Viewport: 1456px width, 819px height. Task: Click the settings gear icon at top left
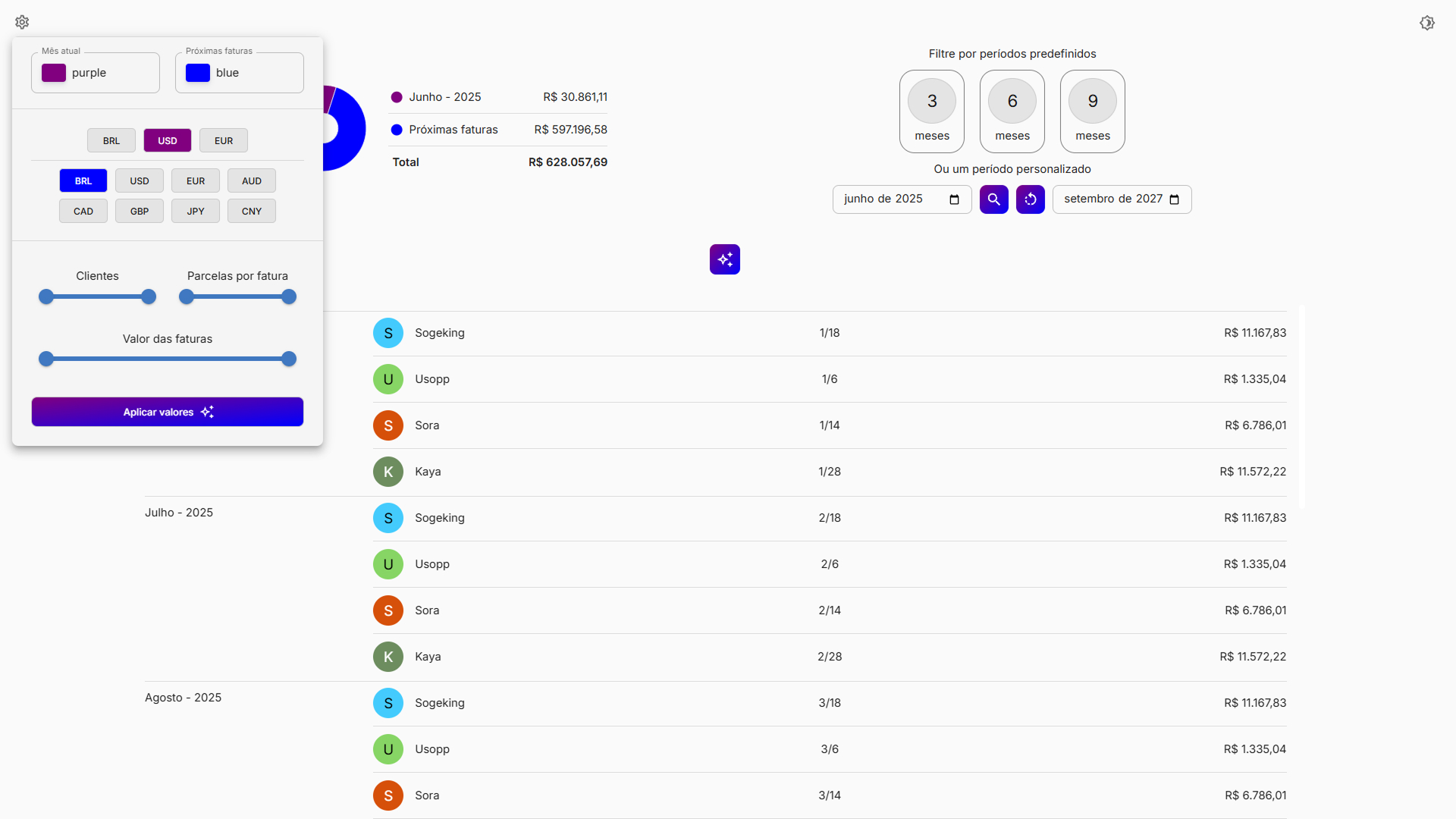coord(22,22)
